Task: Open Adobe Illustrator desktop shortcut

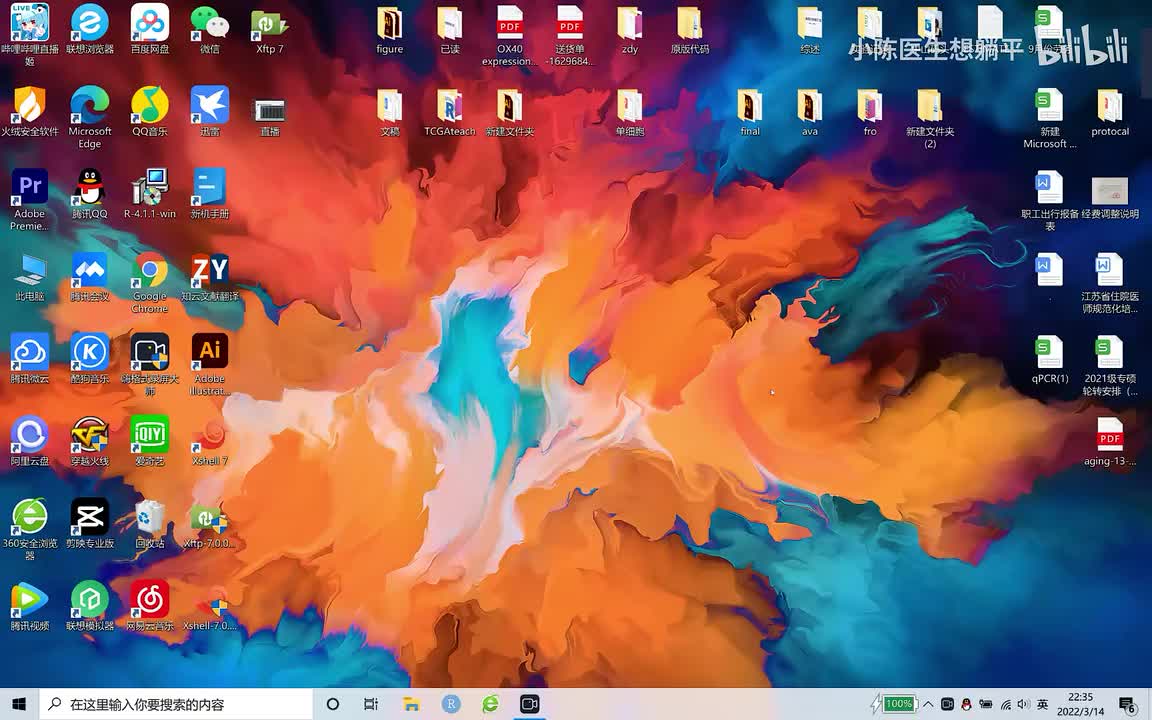Action: coord(209,364)
